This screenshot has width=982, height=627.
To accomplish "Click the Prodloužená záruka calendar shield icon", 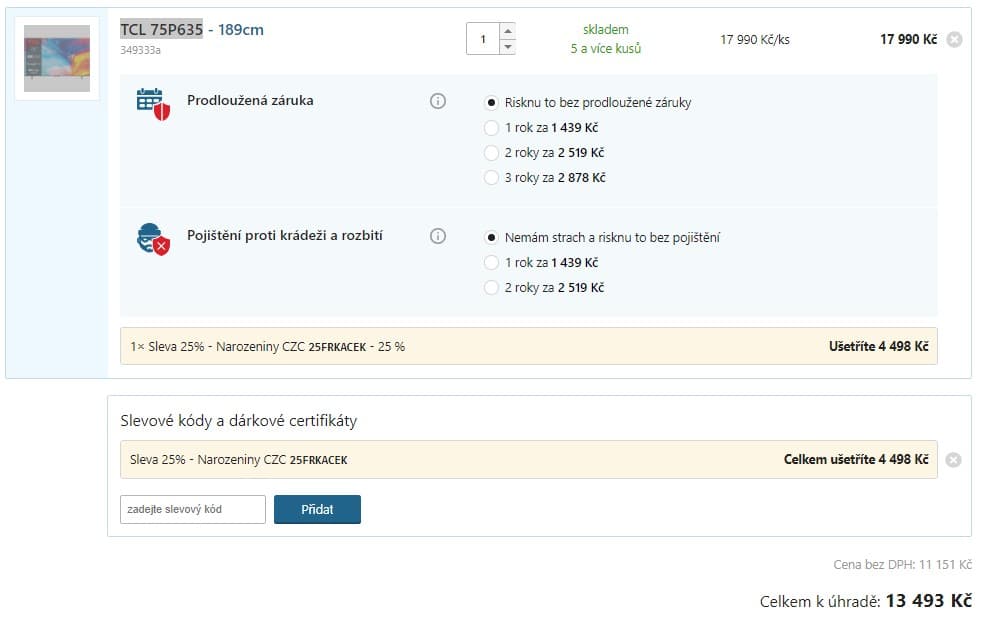I will [153, 104].
